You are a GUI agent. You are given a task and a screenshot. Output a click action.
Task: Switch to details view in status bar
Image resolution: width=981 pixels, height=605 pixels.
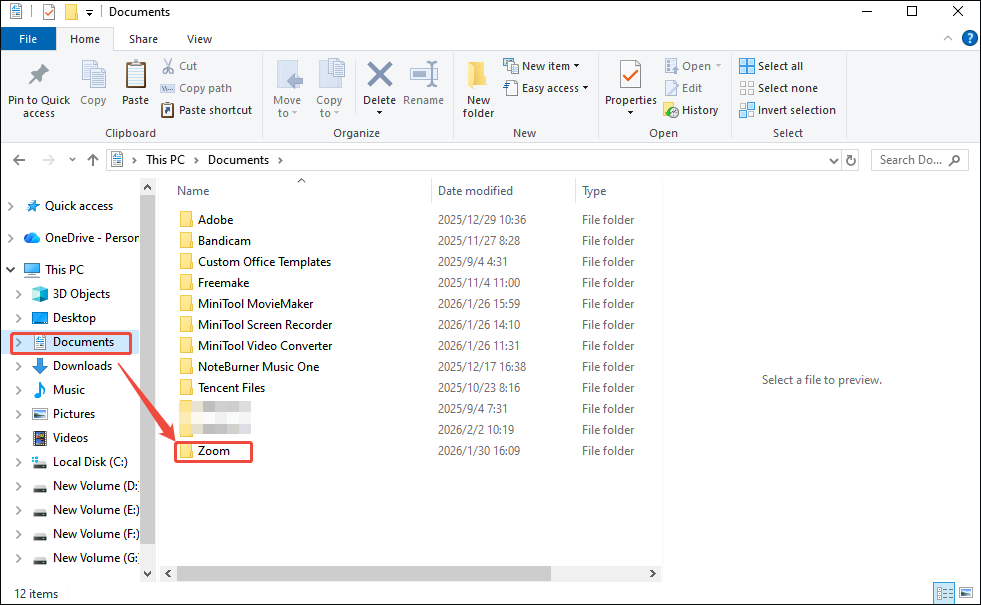click(944, 593)
